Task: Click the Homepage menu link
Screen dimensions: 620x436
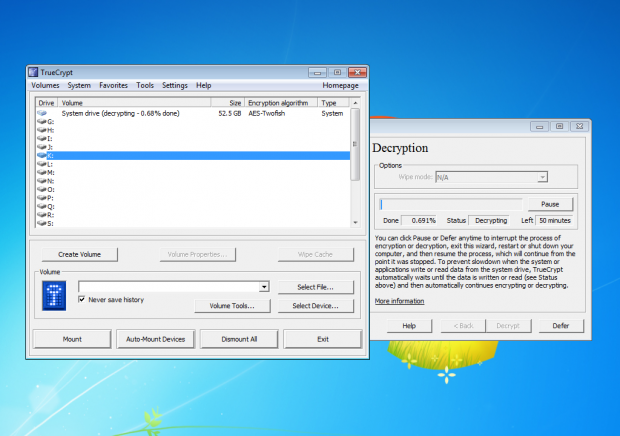Action: [340, 85]
